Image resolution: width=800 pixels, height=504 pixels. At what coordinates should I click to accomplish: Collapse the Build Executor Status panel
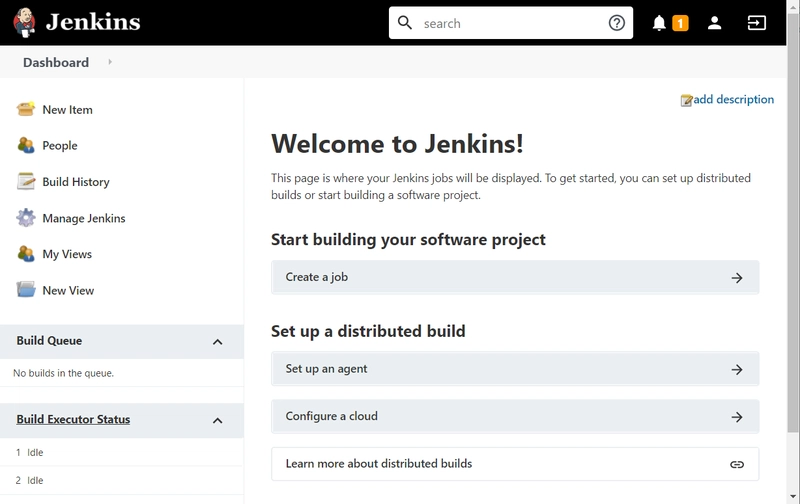(217, 420)
